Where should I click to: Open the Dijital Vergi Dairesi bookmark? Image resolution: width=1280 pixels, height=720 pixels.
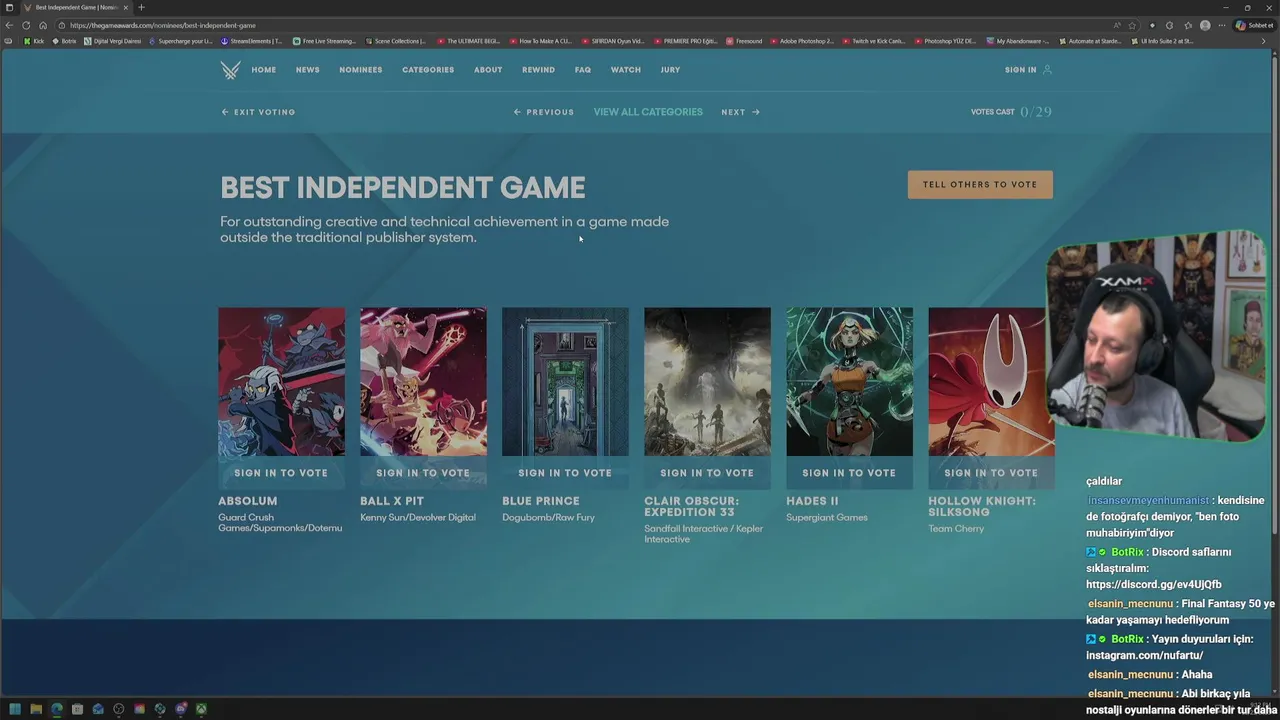pos(113,41)
